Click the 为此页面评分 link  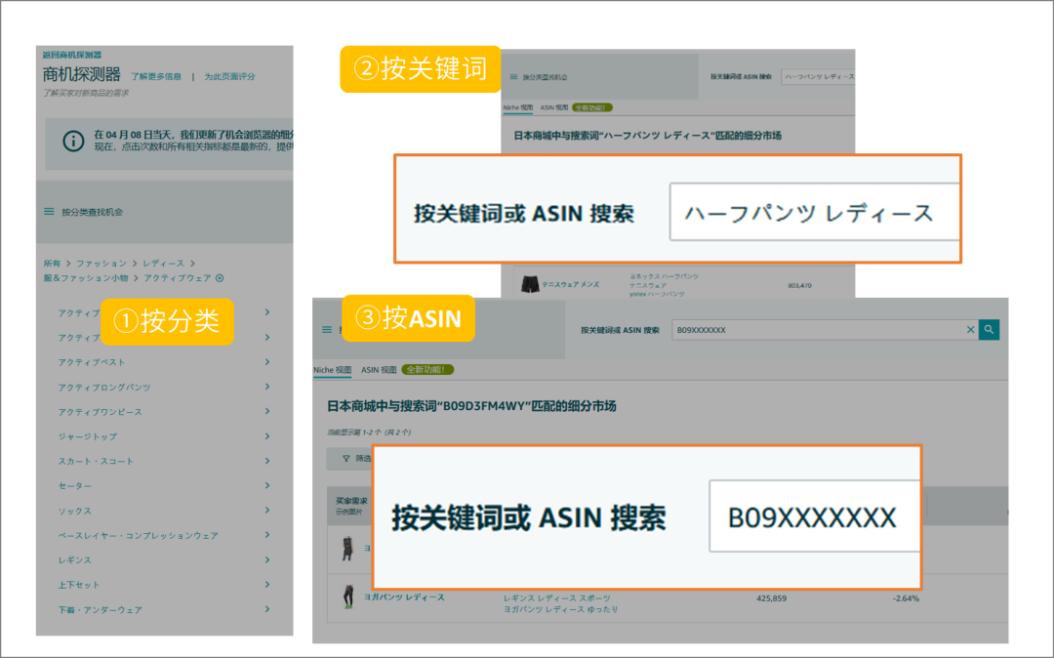click(x=230, y=76)
